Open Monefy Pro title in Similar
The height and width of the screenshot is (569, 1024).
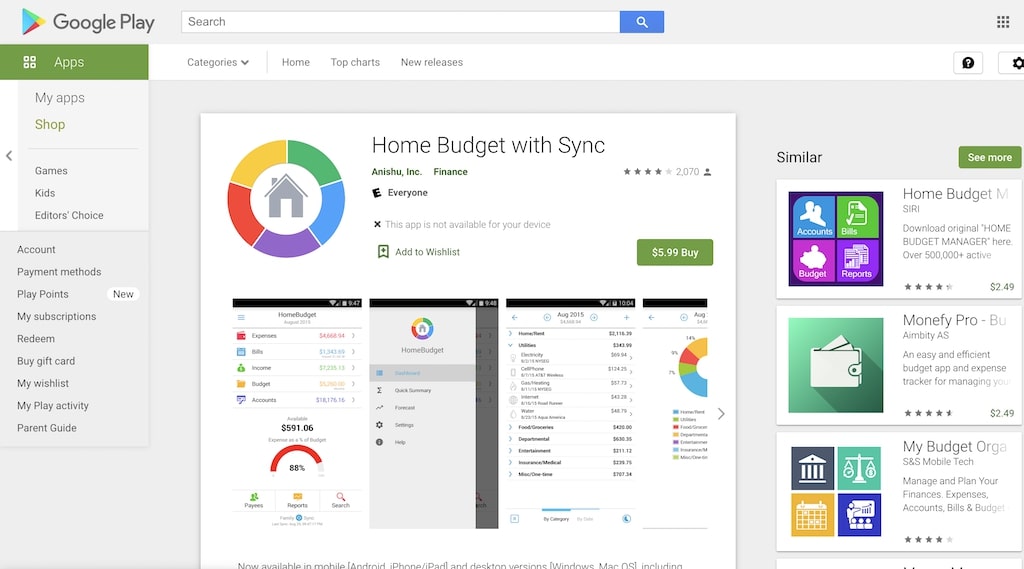point(954,320)
